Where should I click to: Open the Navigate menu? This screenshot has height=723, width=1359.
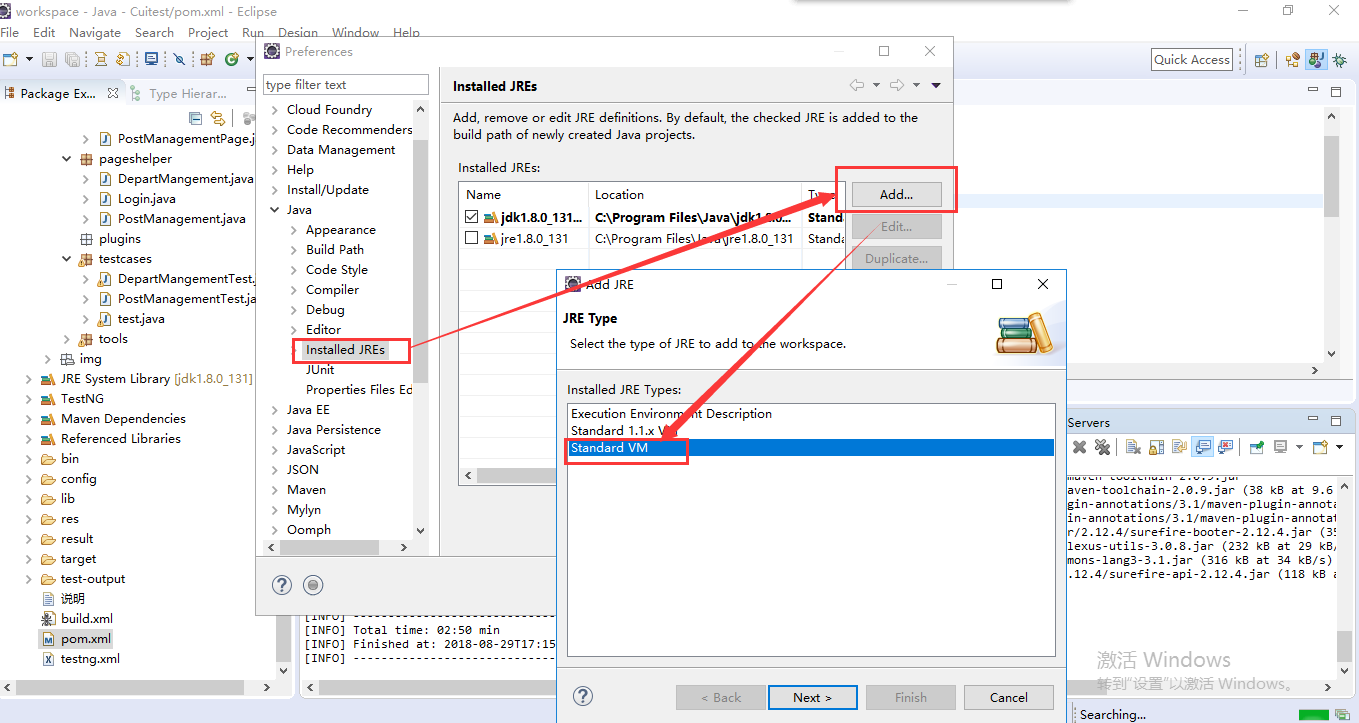click(x=95, y=32)
